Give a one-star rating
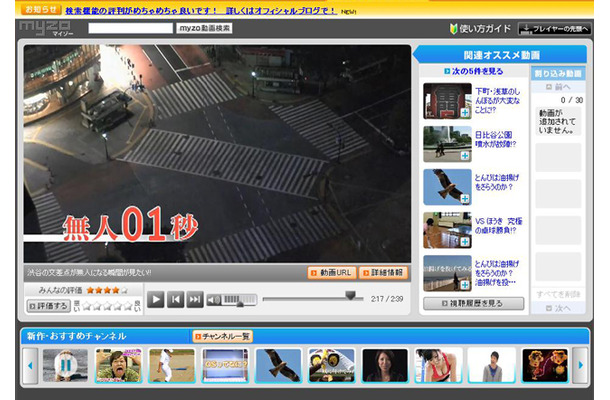 coord(87,306)
